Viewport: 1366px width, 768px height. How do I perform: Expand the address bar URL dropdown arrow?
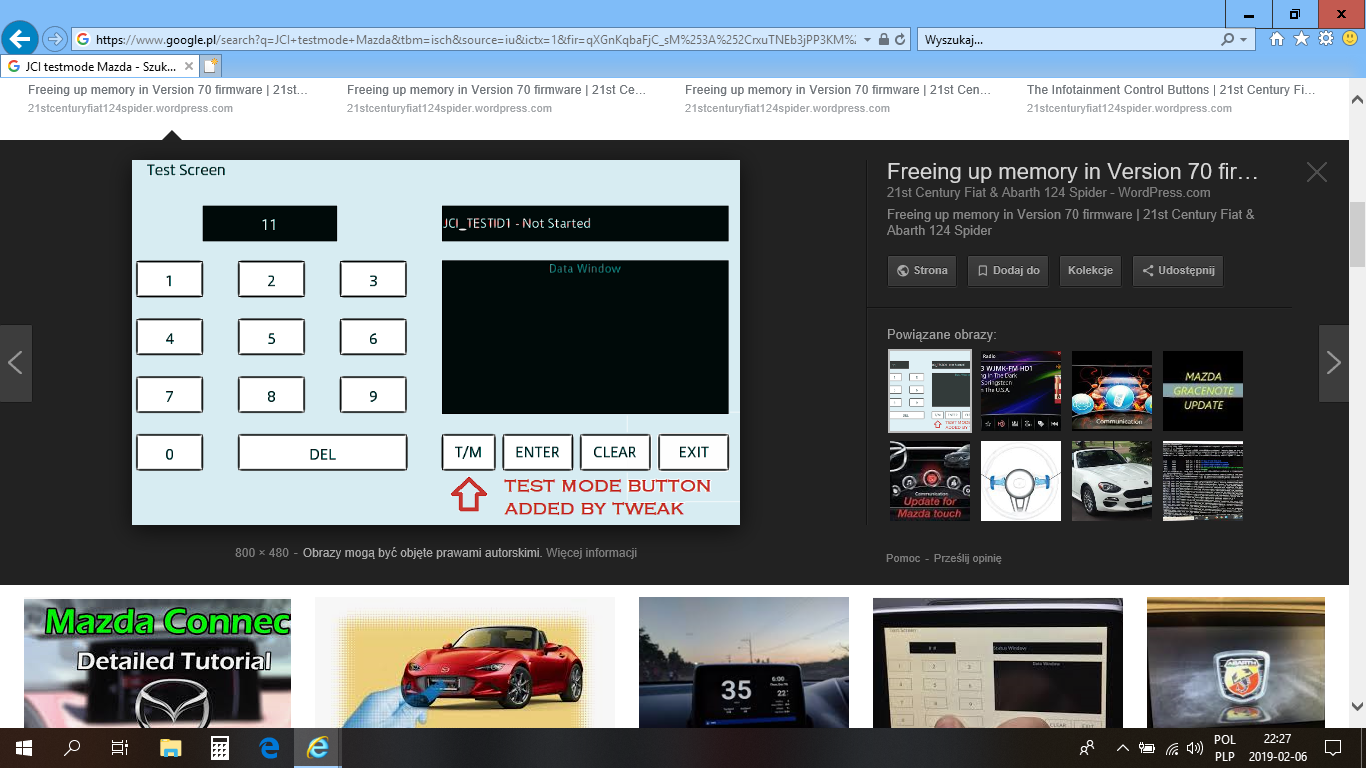(866, 40)
